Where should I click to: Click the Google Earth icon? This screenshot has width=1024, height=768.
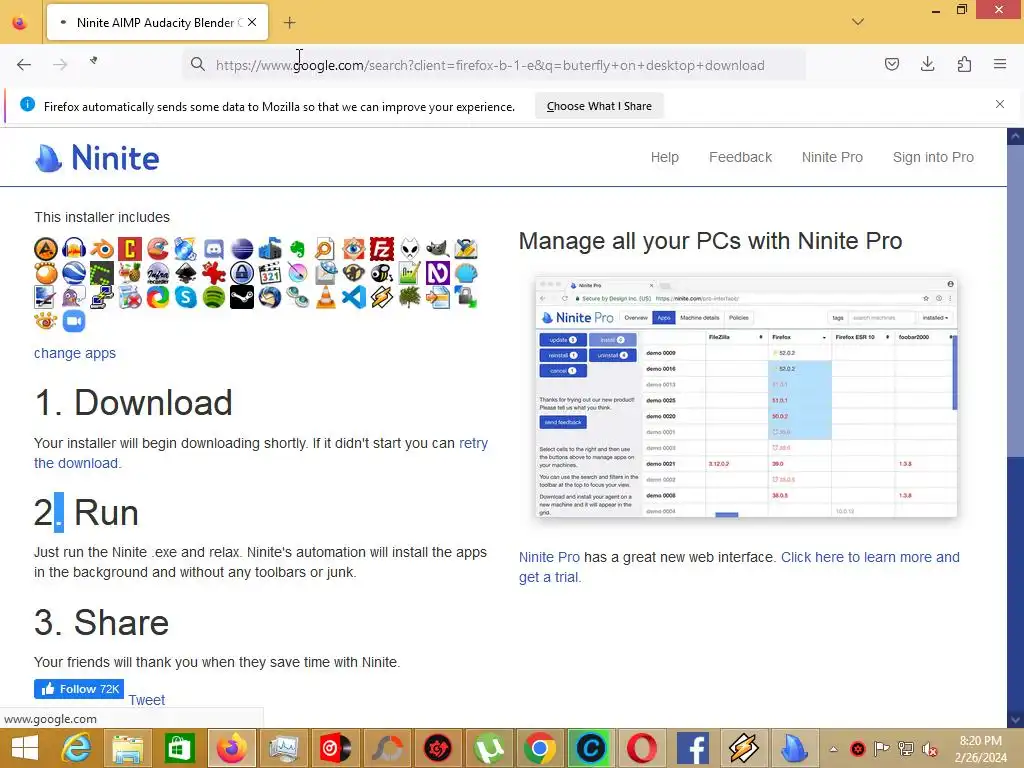click(74, 273)
